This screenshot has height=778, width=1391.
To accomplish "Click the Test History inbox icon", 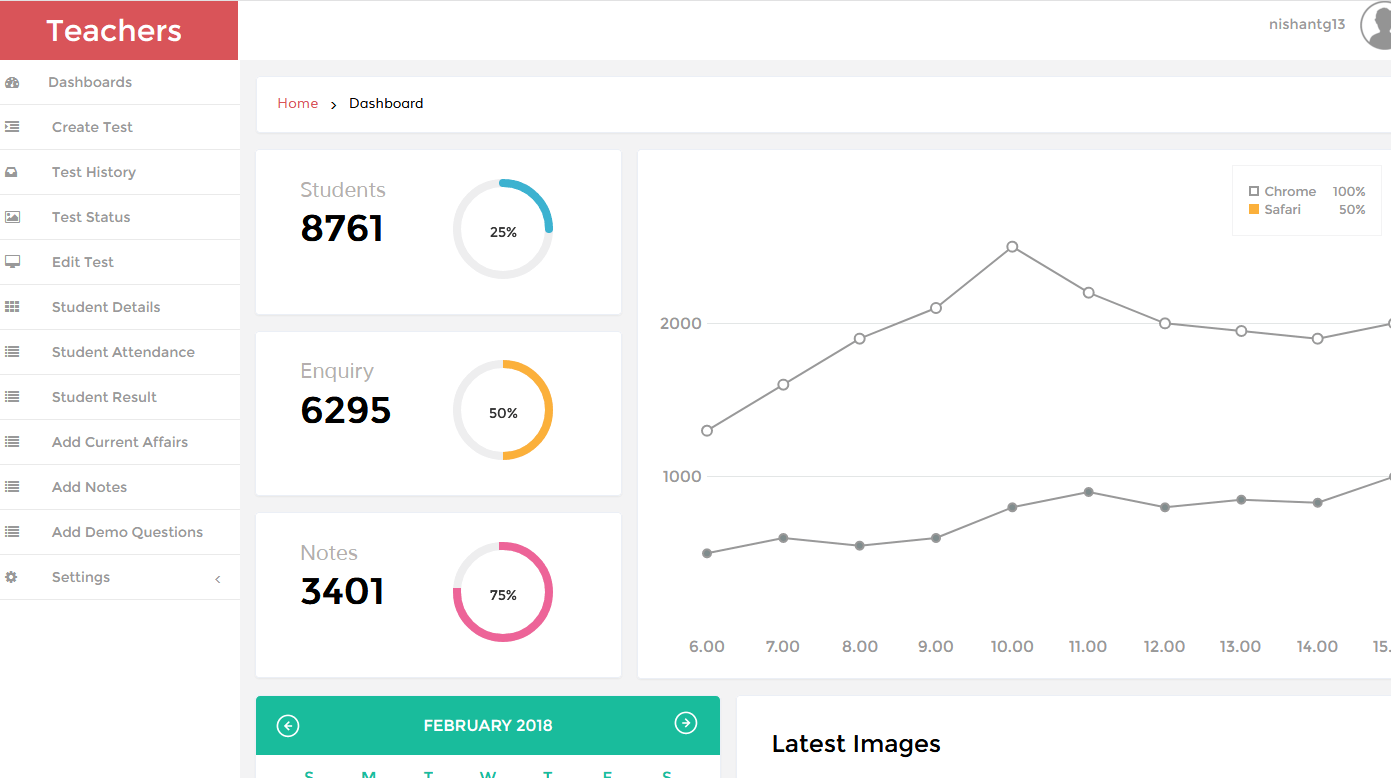I will pos(12,172).
